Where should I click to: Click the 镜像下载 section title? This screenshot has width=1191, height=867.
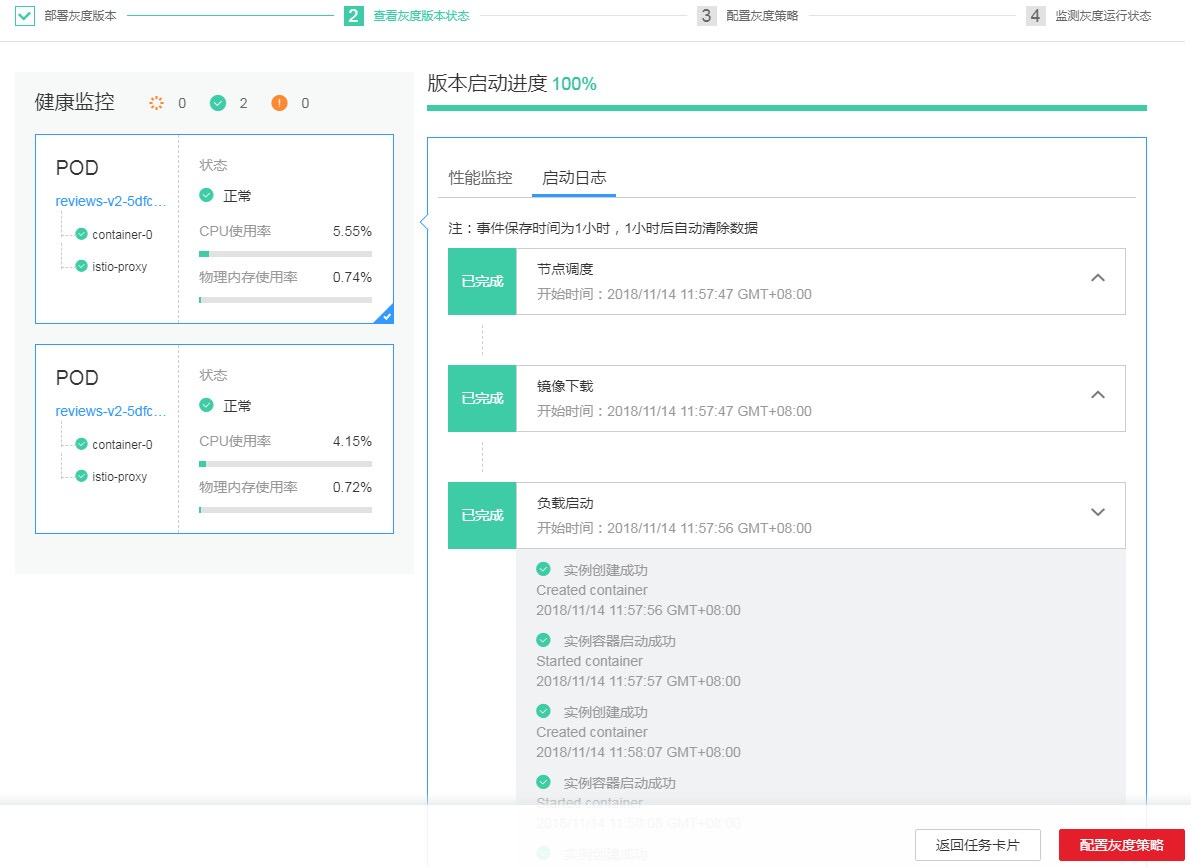coord(565,386)
